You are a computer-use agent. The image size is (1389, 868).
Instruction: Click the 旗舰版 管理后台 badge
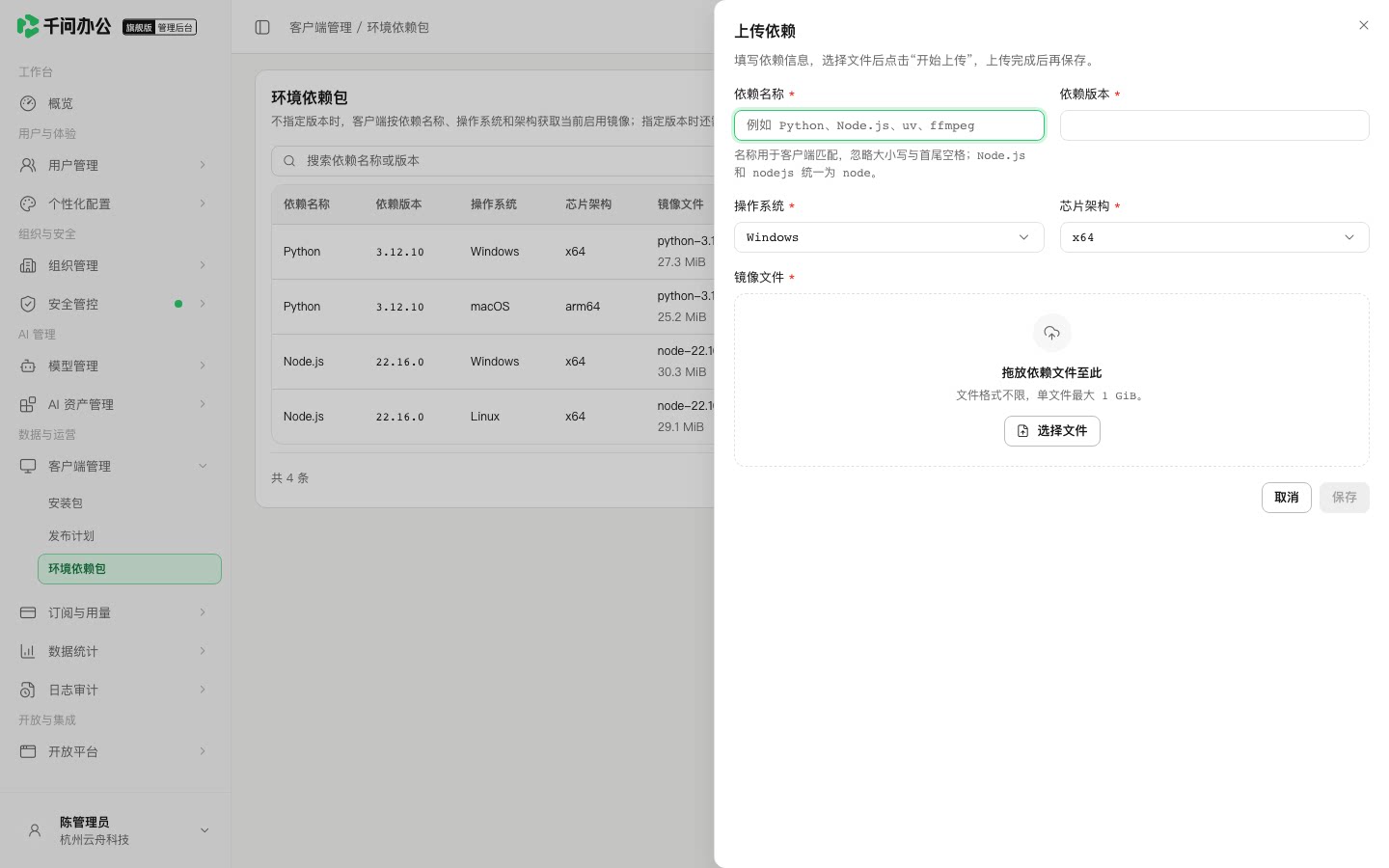pyautogui.click(x=160, y=27)
